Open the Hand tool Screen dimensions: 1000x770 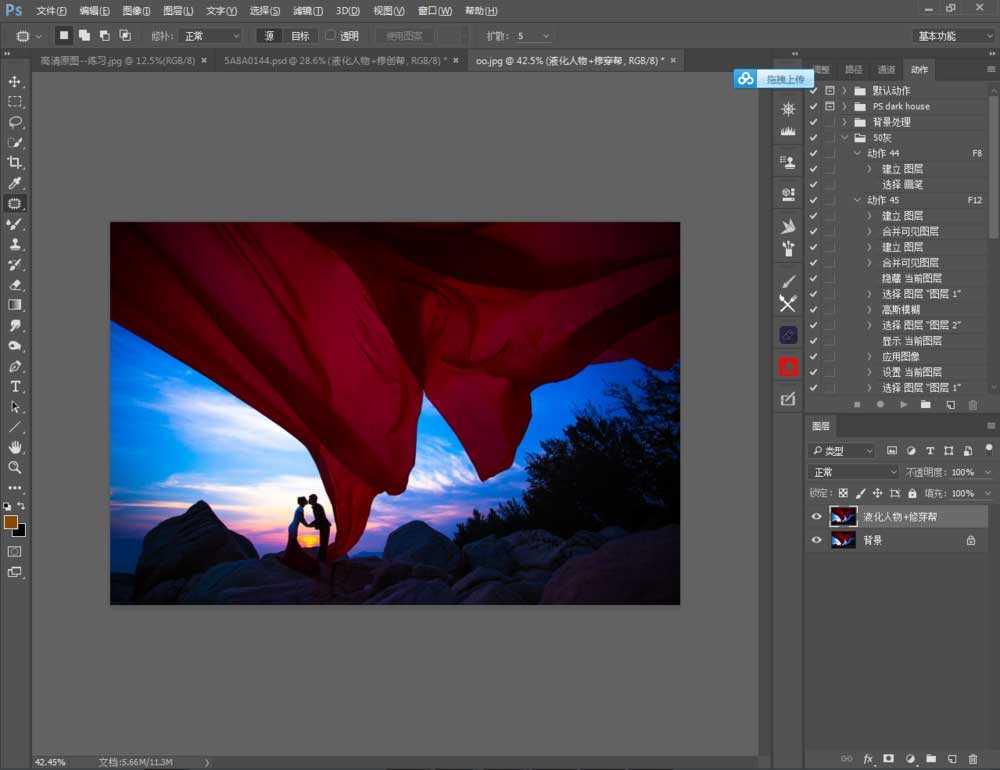14,447
